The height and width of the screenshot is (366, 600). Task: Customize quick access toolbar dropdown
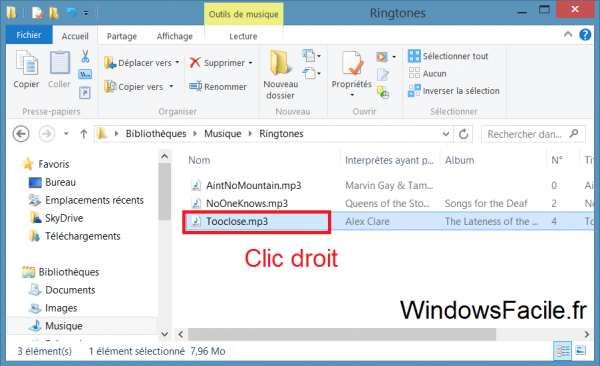click(x=86, y=13)
